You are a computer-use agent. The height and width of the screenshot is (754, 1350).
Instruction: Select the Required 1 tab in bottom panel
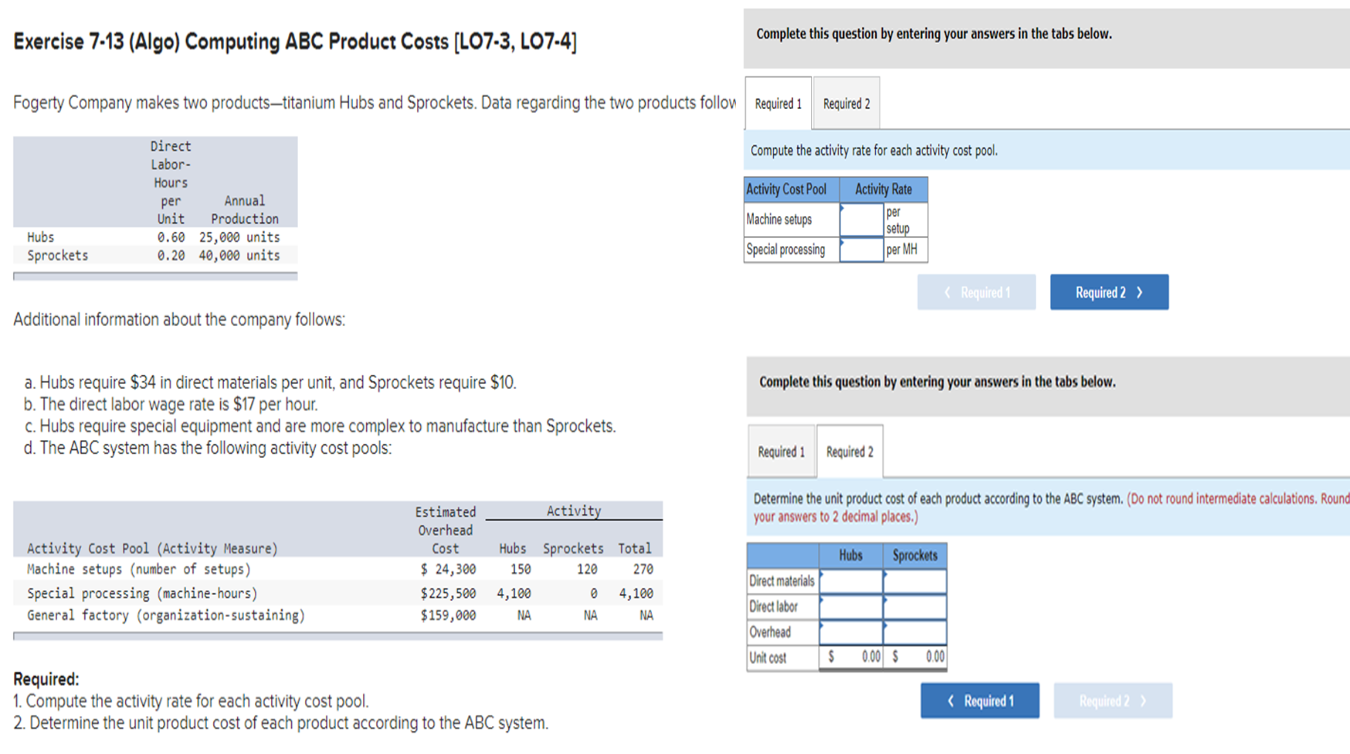pyautogui.click(x=781, y=450)
